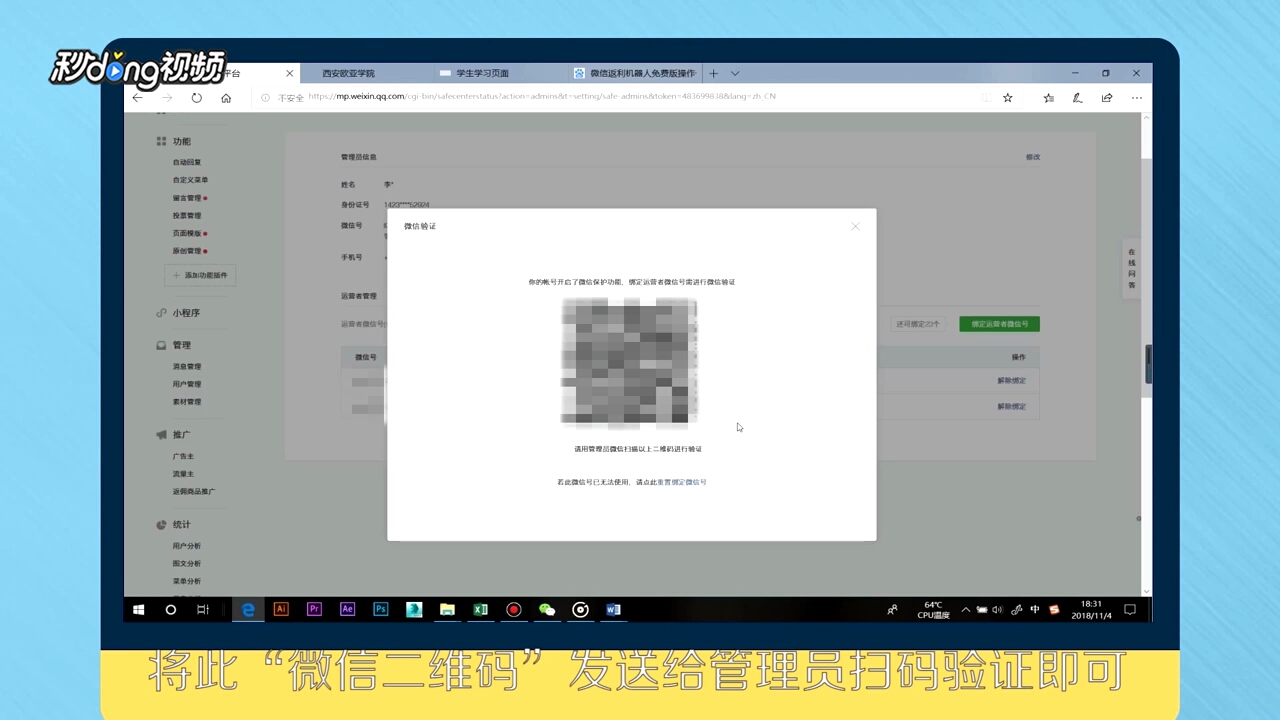Open 用户分析 under 统计
The width and height of the screenshot is (1280, 720).
click(x=187, y=546)
